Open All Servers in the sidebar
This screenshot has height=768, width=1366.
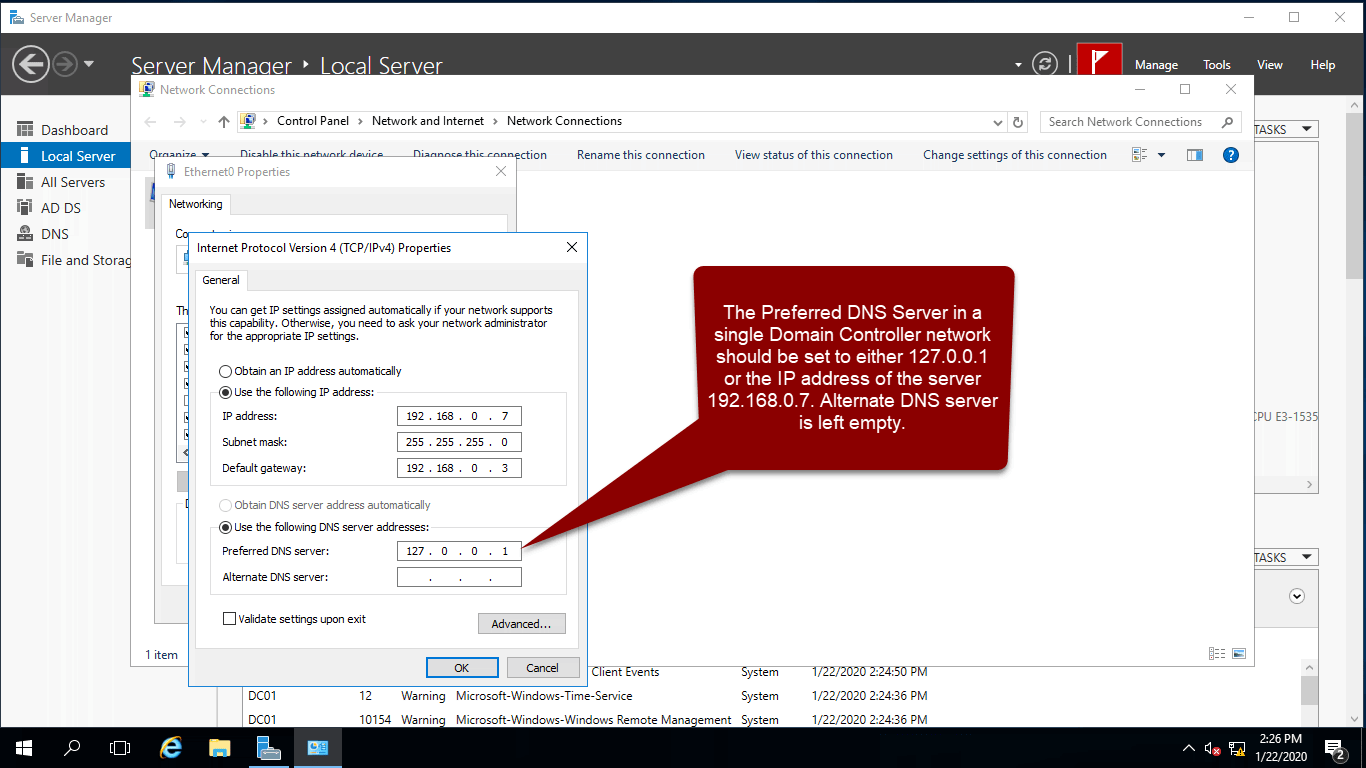pyautogui.click(x=60, y=182)
